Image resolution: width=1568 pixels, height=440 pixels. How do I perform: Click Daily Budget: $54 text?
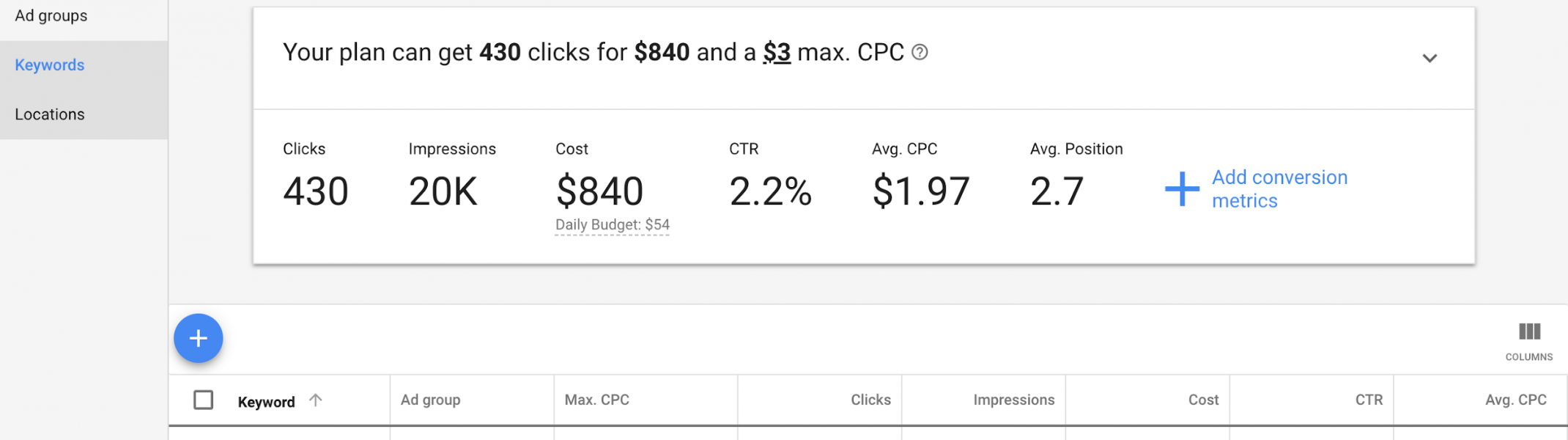[x=613, y=225]
